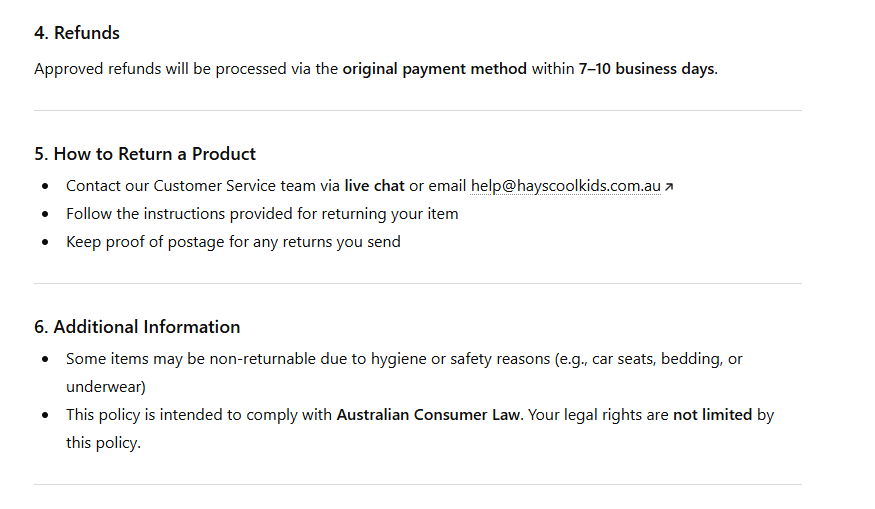Click the '6. Additional Information' heading

pyautogui.click(x=137, y=327)
